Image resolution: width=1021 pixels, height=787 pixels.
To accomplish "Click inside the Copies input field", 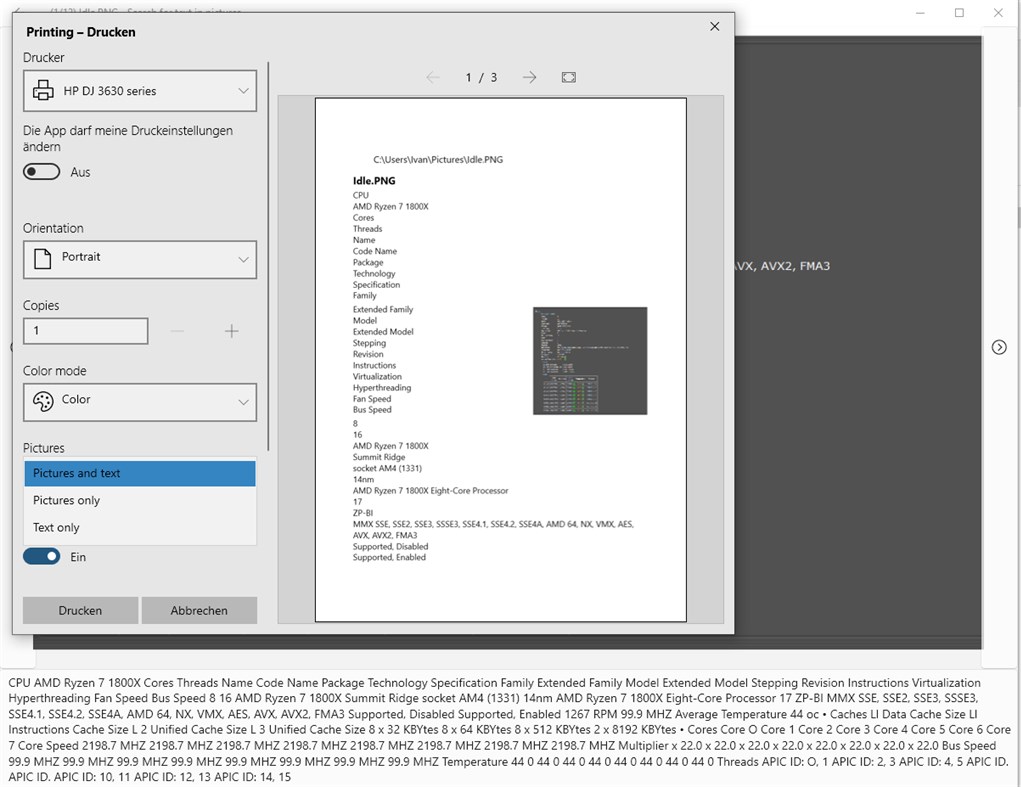I will click(85, 330).
